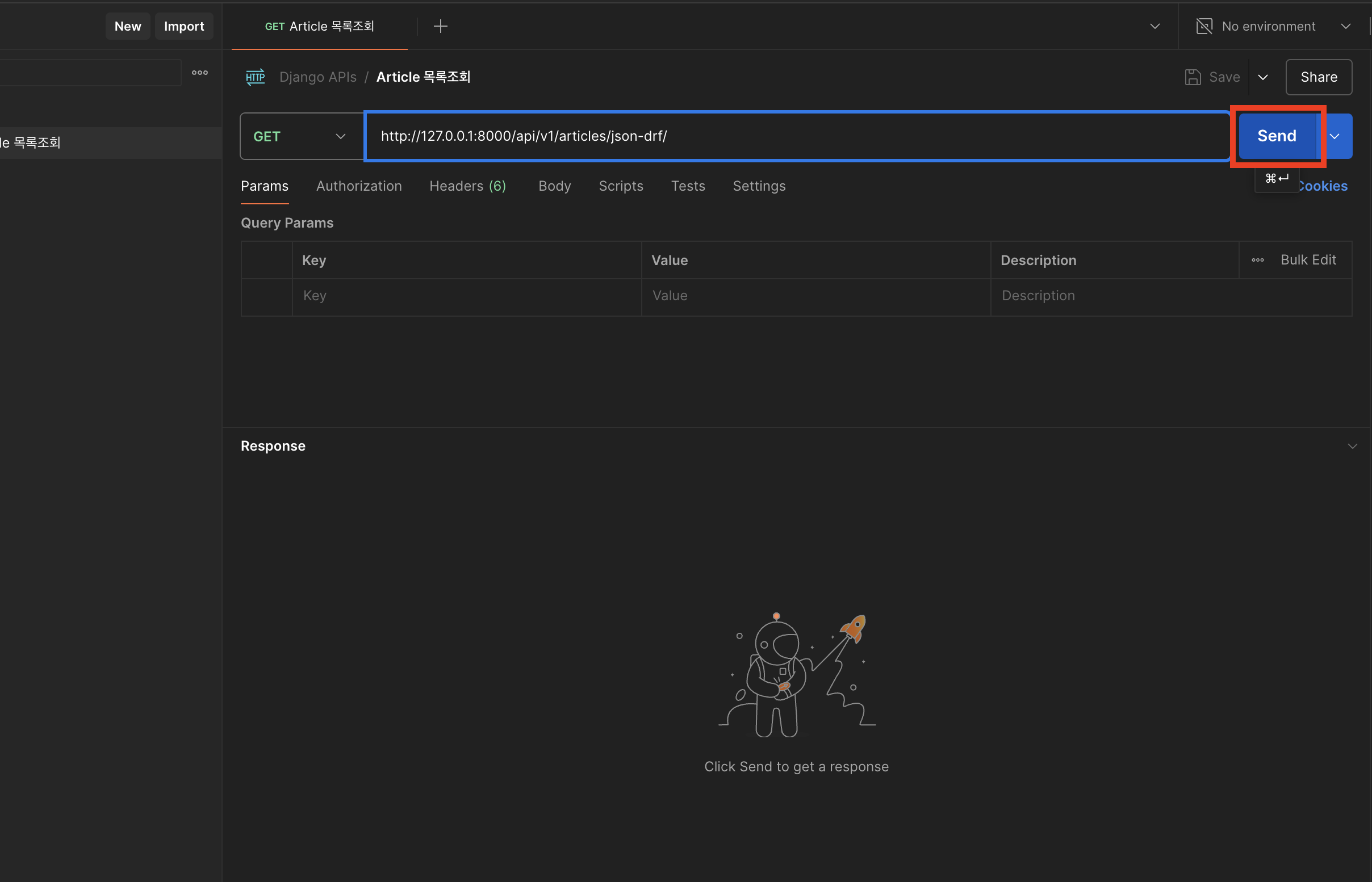Click the Save disk icon
1372x882 pixels.
tap(1192, 77)
